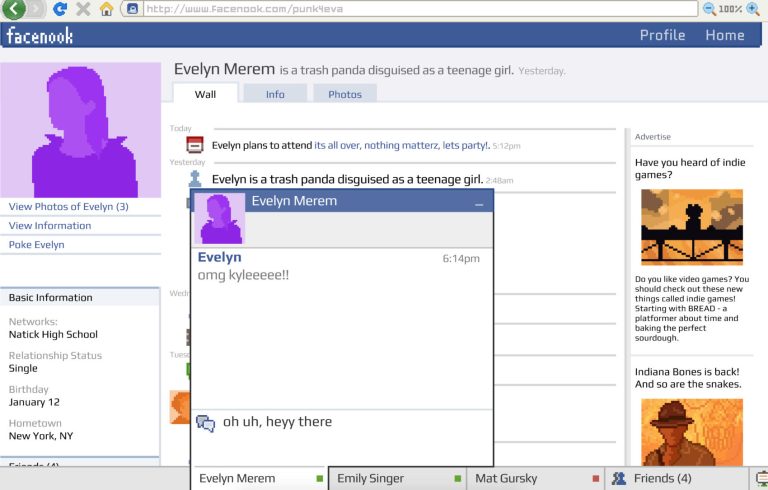Open View Photos of Evelyn (3)
Image resolution: width=768 pixels, height=490 pixels.
(x=69, y=207)
